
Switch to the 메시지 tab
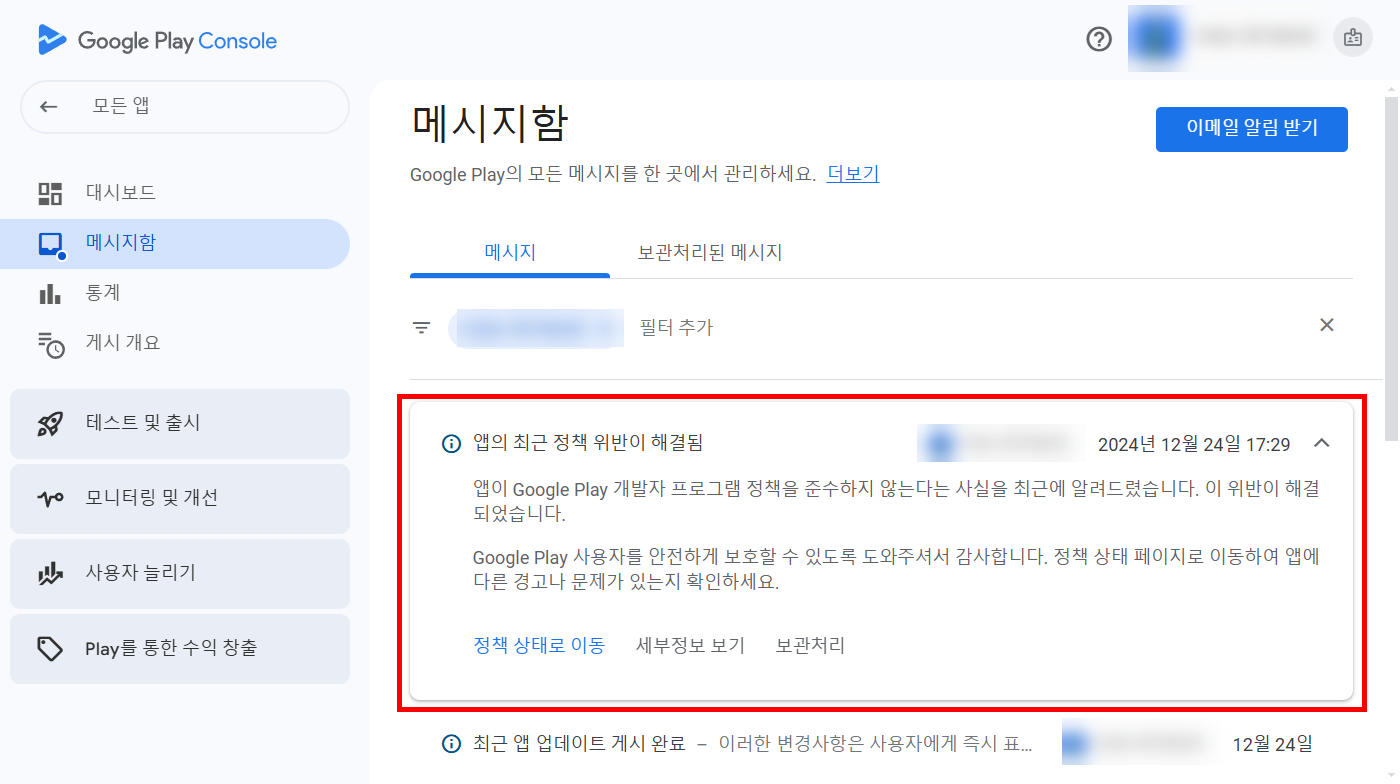[510, 253]
